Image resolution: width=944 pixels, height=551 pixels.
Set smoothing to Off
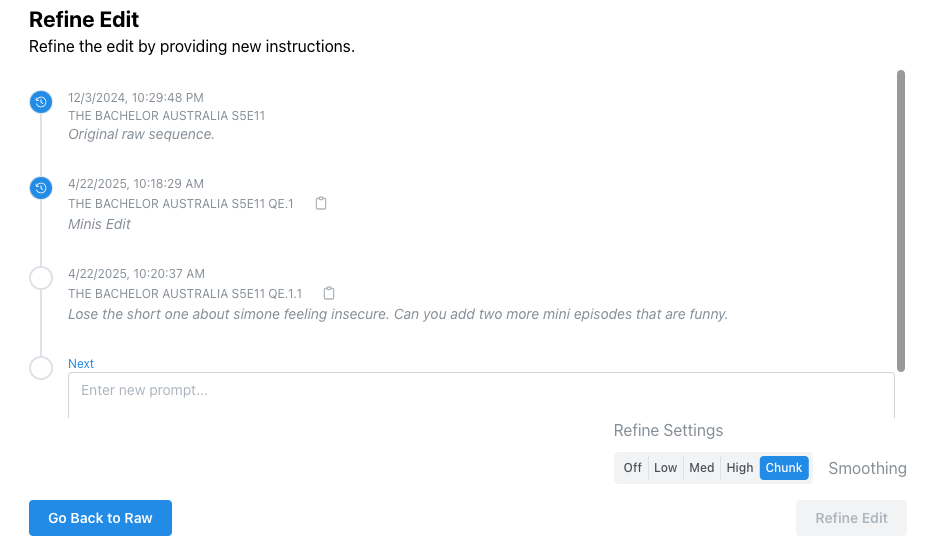click(x=632, y=468)
